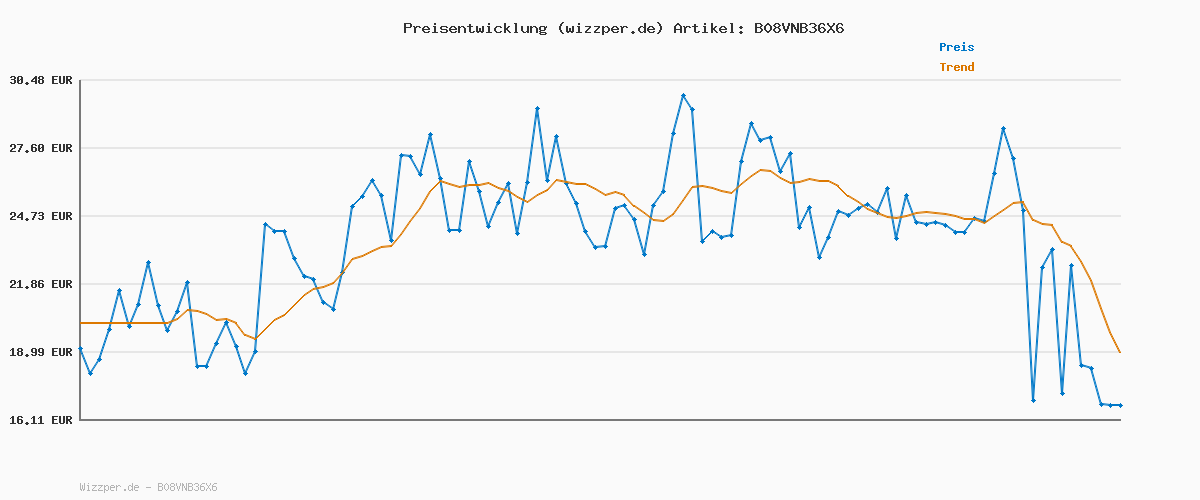The image size is (1200, 500).
Task: Click the 16.11 EUR y-axis label
Action: (x=41, y=420)
